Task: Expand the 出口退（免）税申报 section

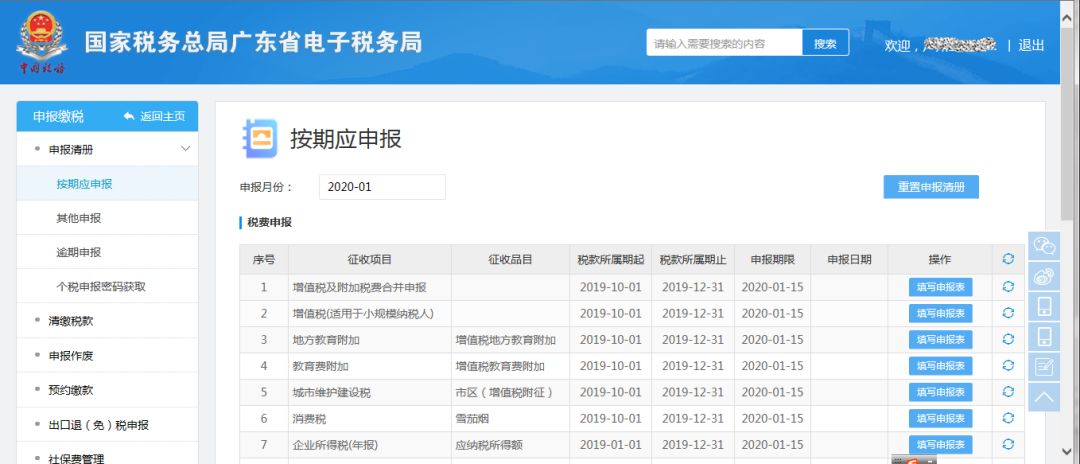Action: (x=98, y=425)
